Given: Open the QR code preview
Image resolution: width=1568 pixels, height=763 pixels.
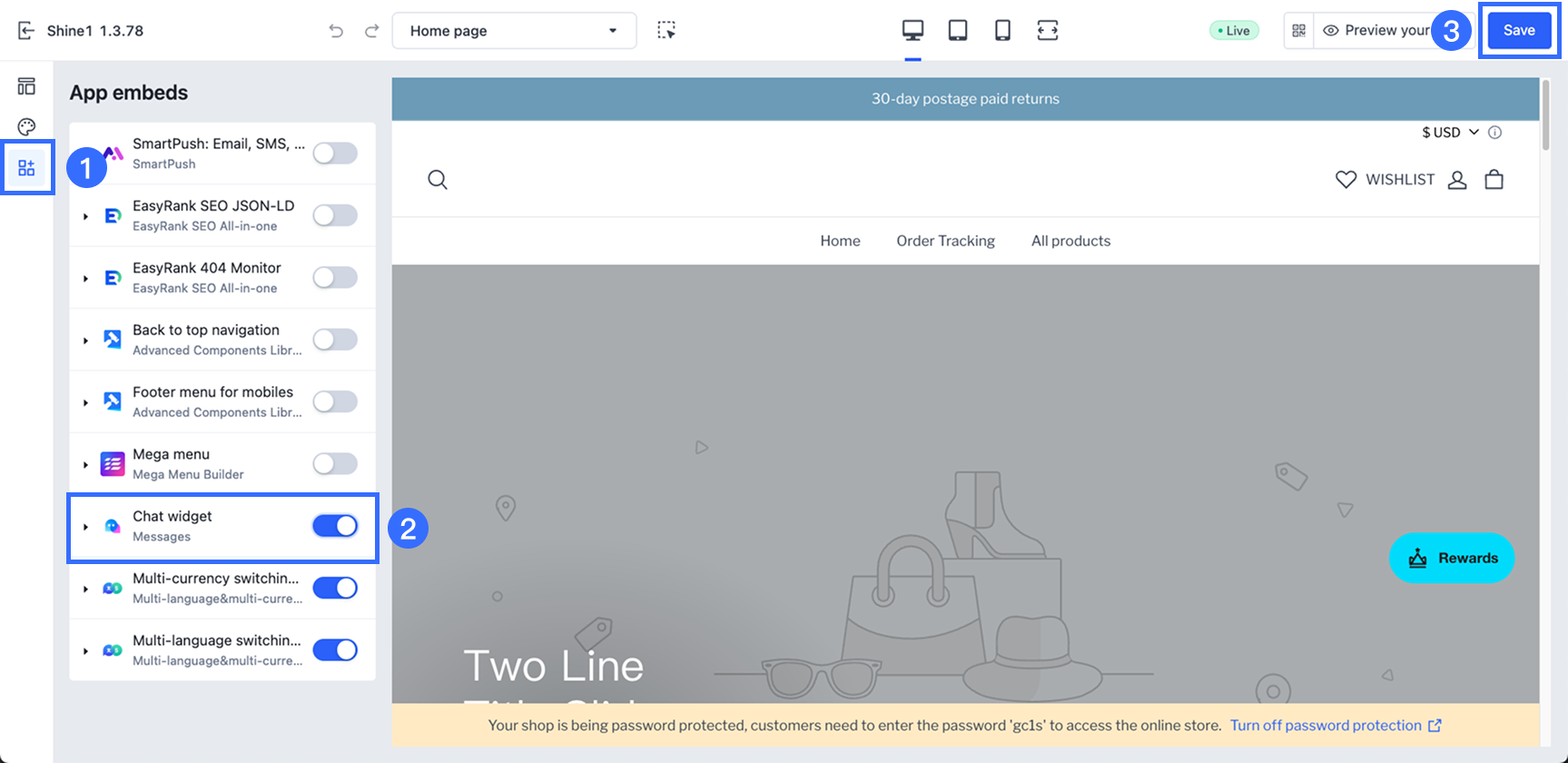Looking at the screenshot, I should tap(1298, 31).
